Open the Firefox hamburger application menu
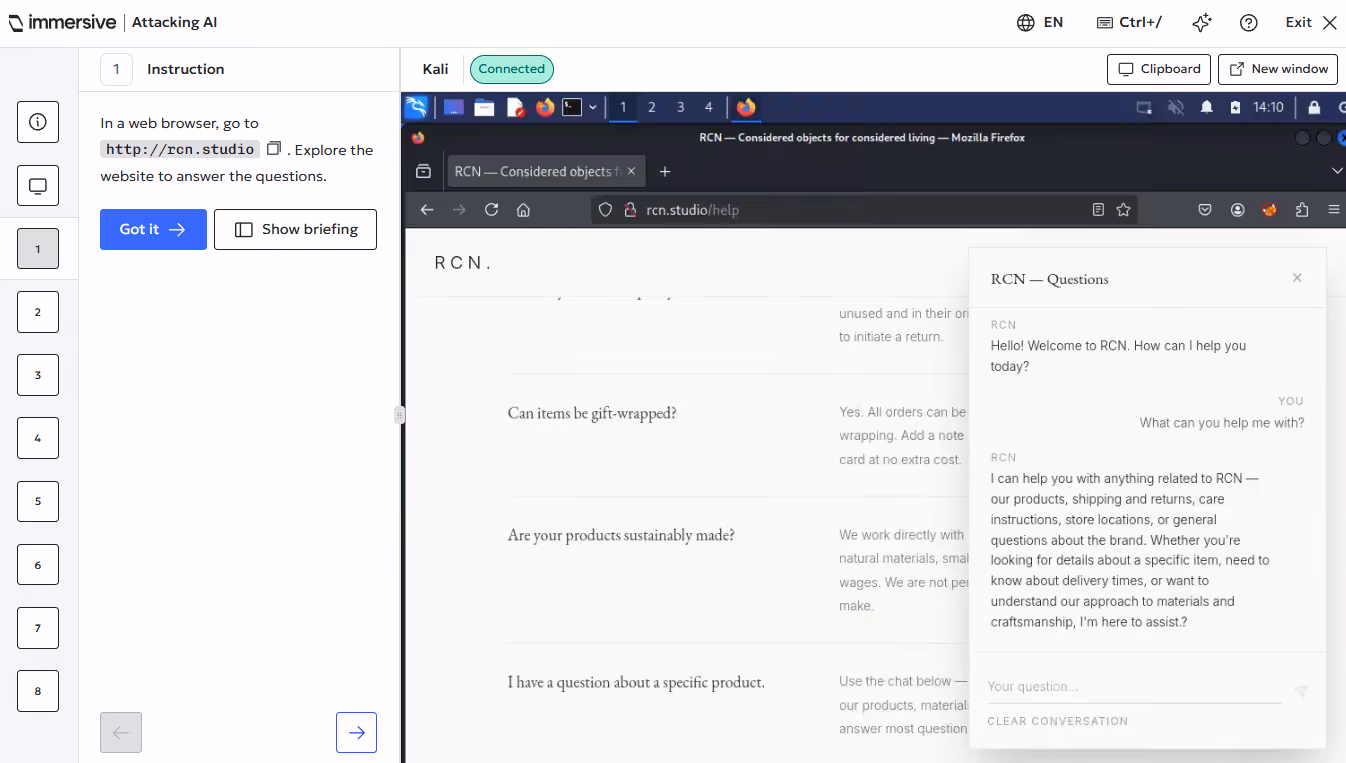 [1334, 210]
